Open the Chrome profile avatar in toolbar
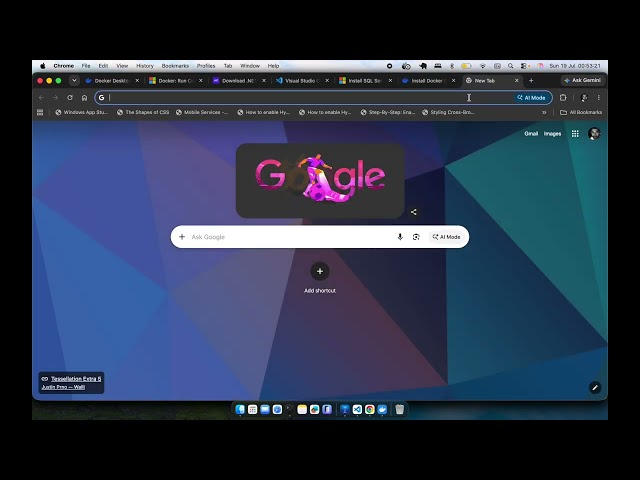 click(x=584, y=98)
